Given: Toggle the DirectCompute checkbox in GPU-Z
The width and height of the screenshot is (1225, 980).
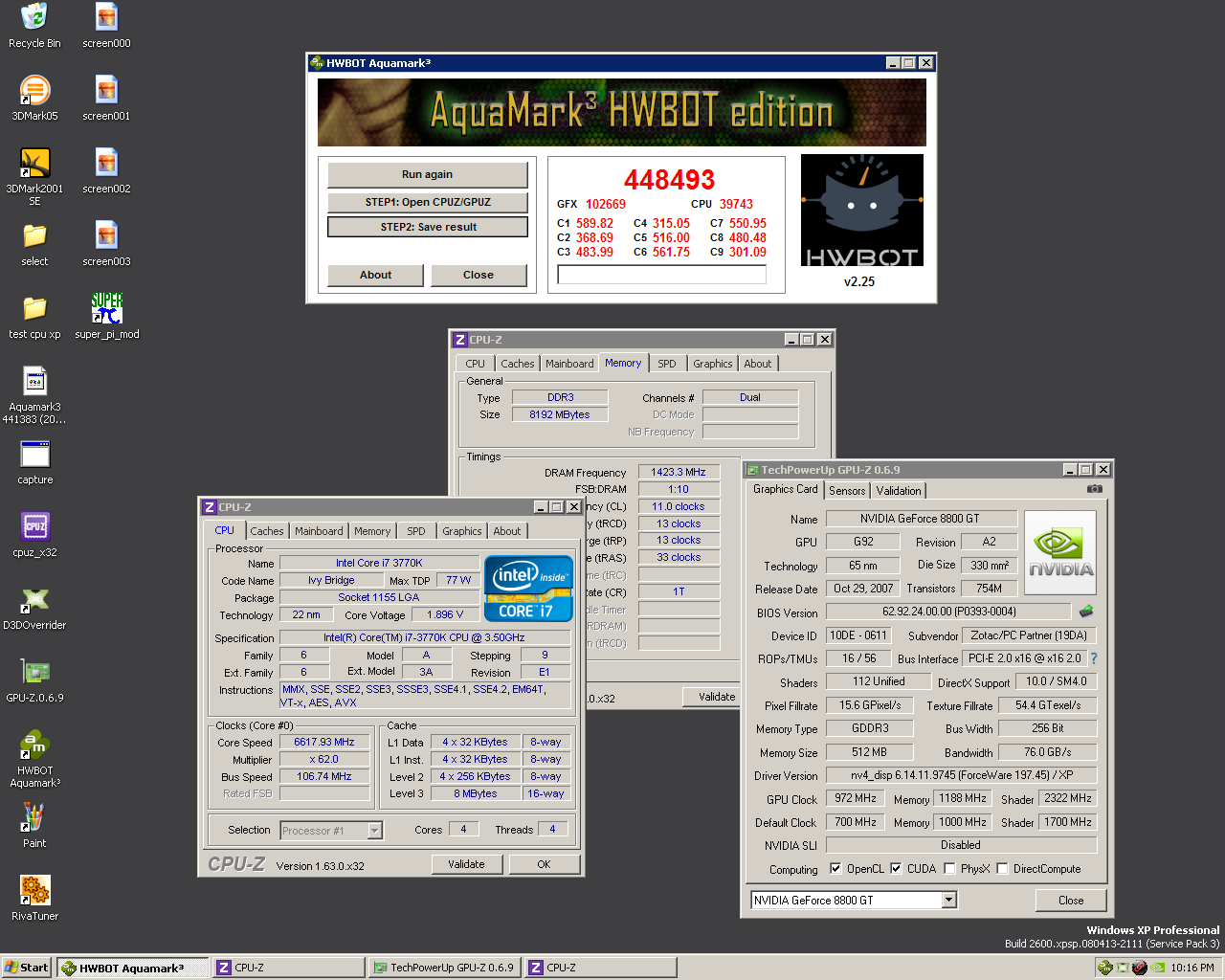Looking at the screenshot, I should point(1002,869).
